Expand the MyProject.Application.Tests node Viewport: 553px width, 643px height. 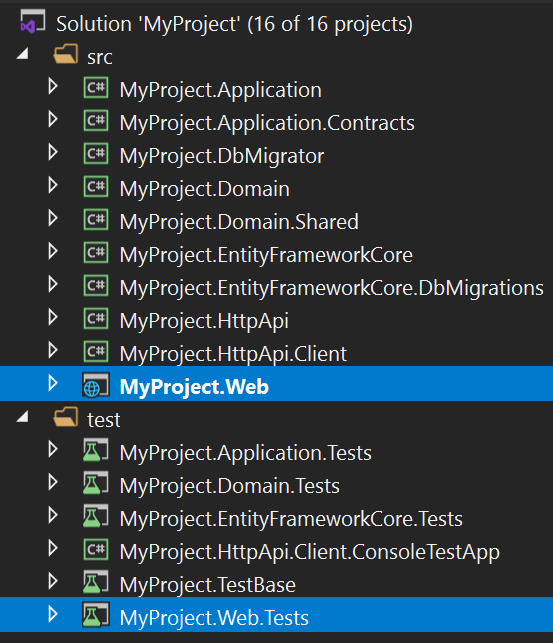point(53,449)
